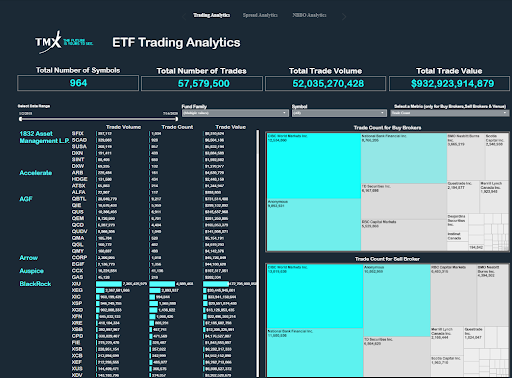Select the SFIX symbol row label
Image resolution: width=512 pixels, height=378 pixels.
coord(78,133)
